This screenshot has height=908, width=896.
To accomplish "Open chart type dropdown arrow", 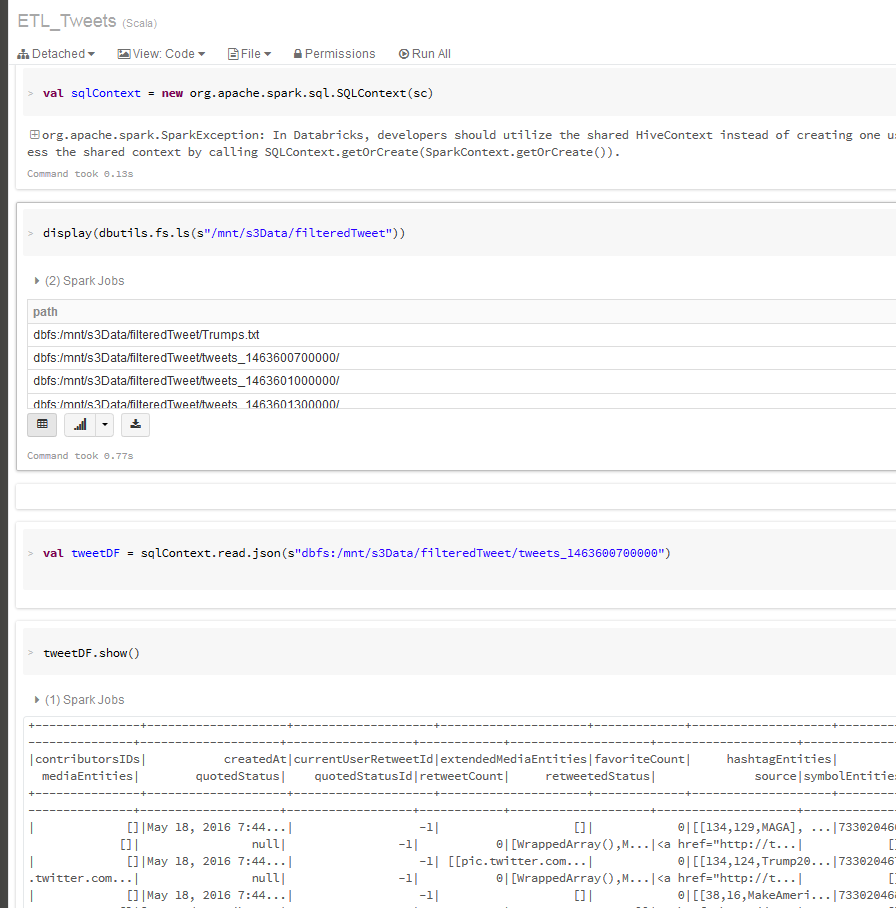I will [x=105, y=424].
